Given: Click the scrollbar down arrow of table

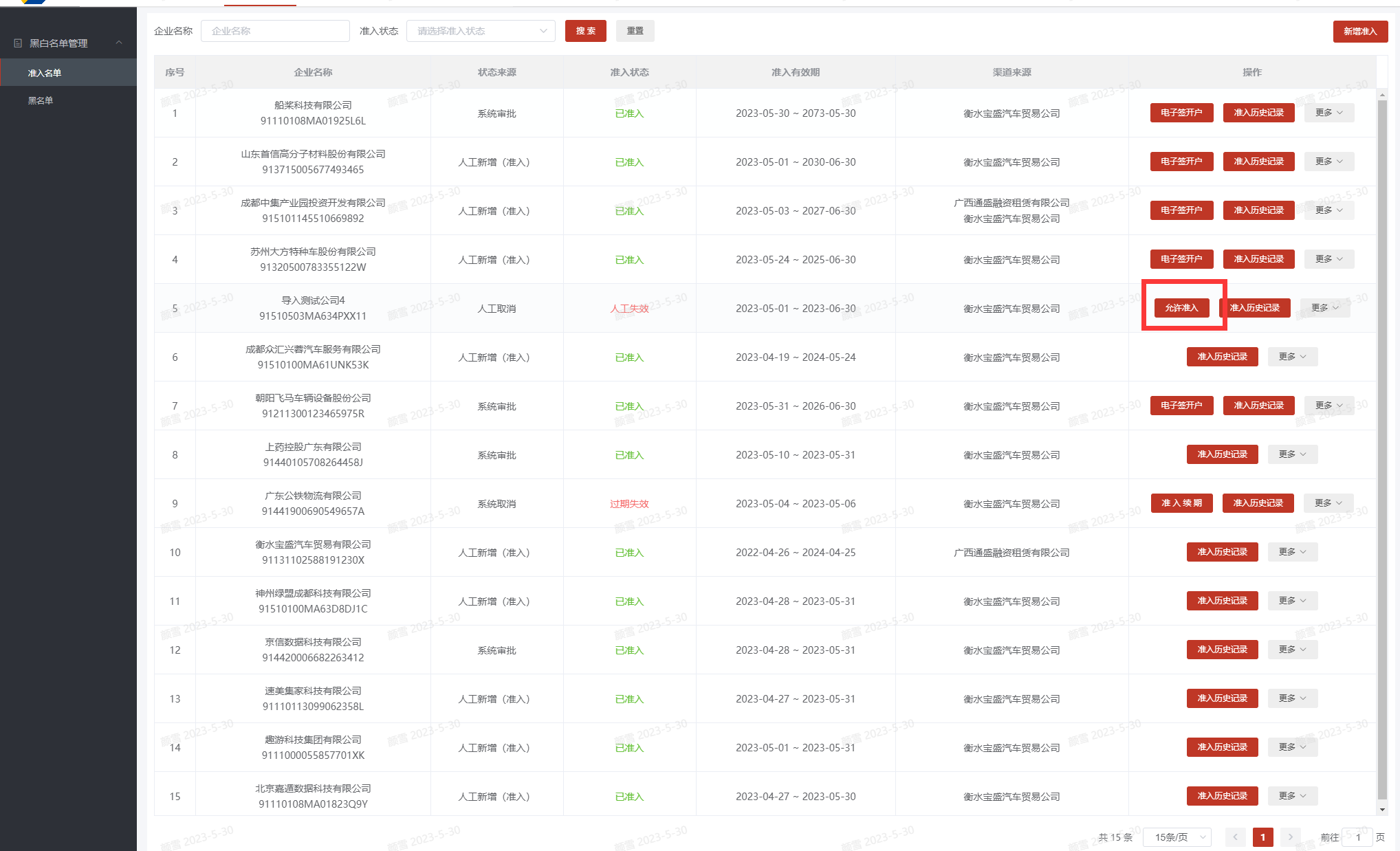Looking at the screenshot, I should click(x=1382, y=810).
